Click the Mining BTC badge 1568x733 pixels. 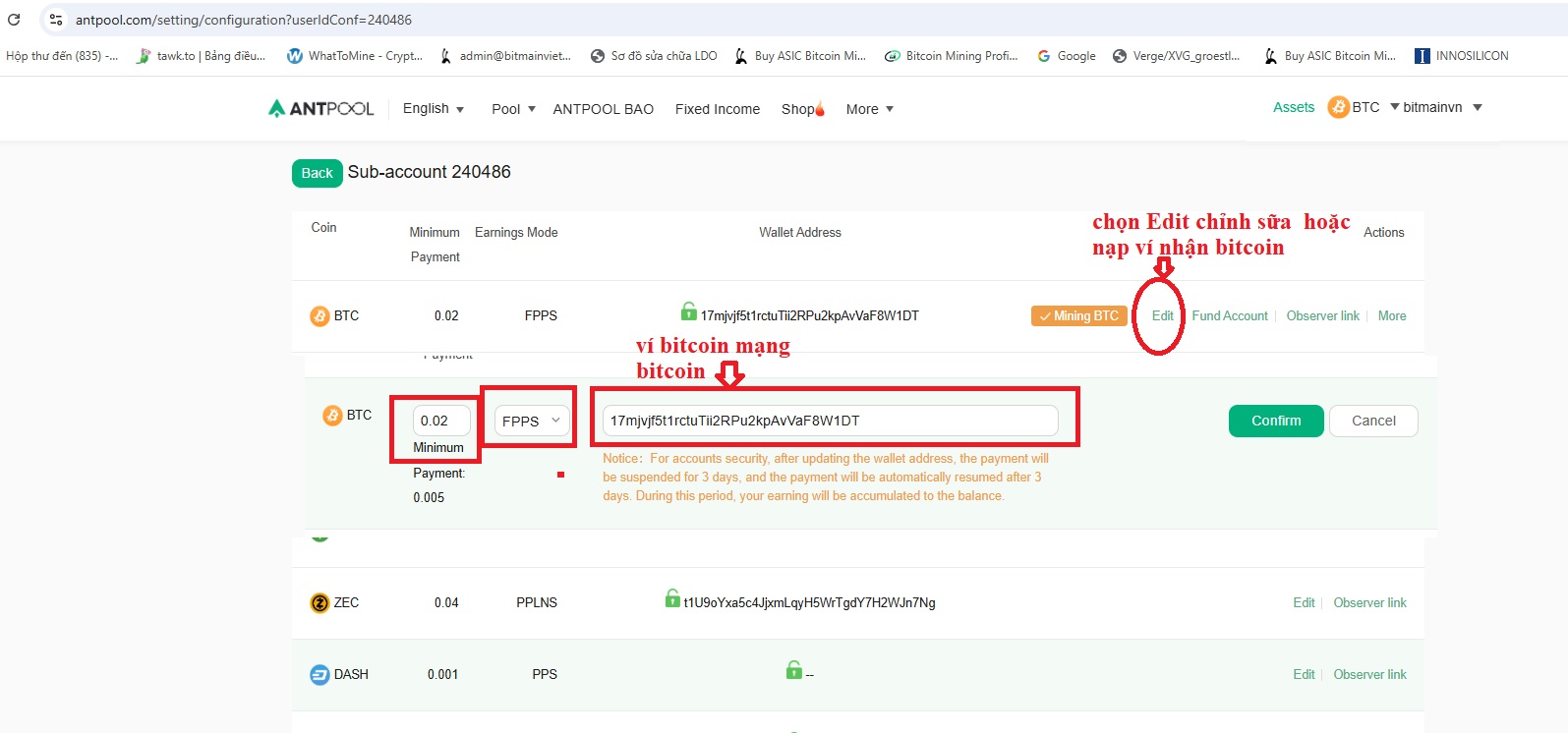(1078, 315)
